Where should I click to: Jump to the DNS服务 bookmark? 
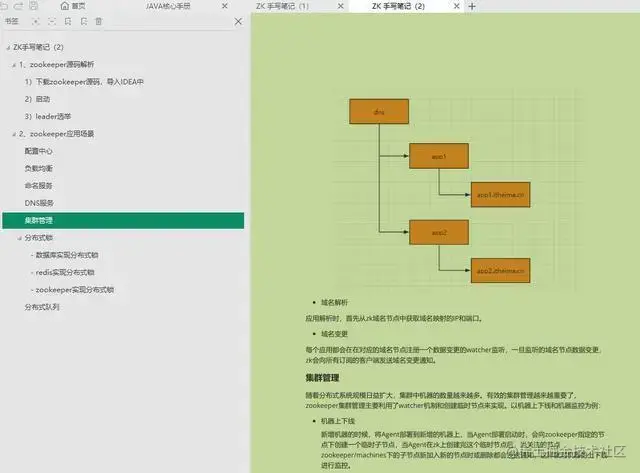(39, 203)
